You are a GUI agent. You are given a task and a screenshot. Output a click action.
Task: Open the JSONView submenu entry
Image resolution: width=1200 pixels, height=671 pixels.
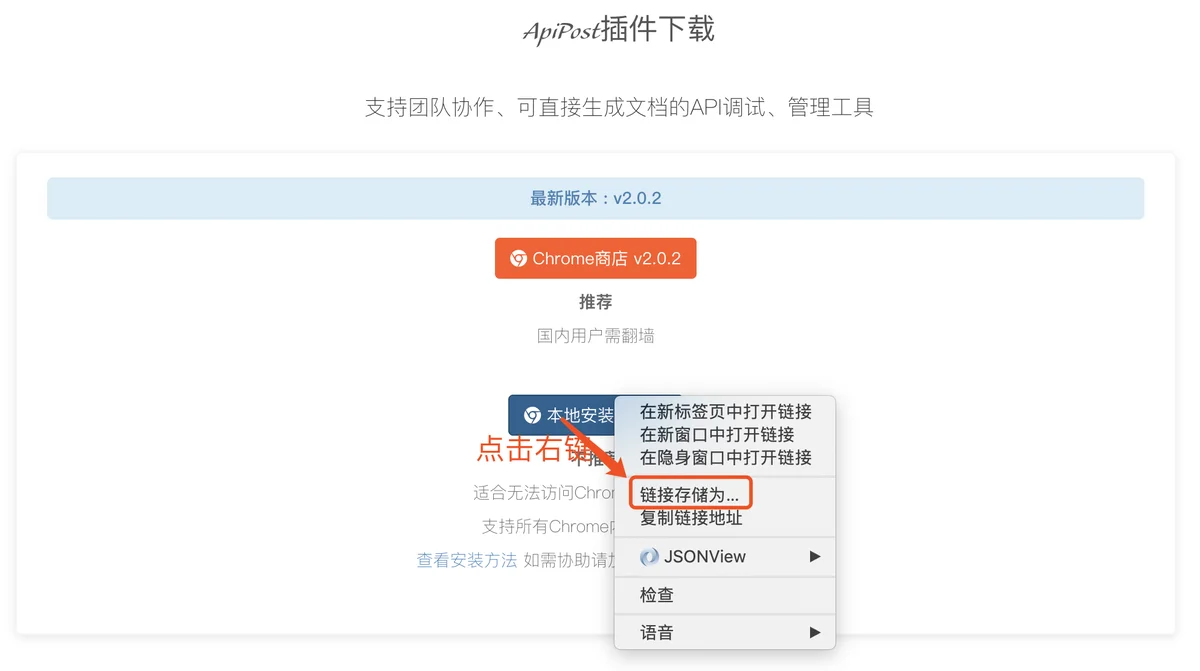725,556
